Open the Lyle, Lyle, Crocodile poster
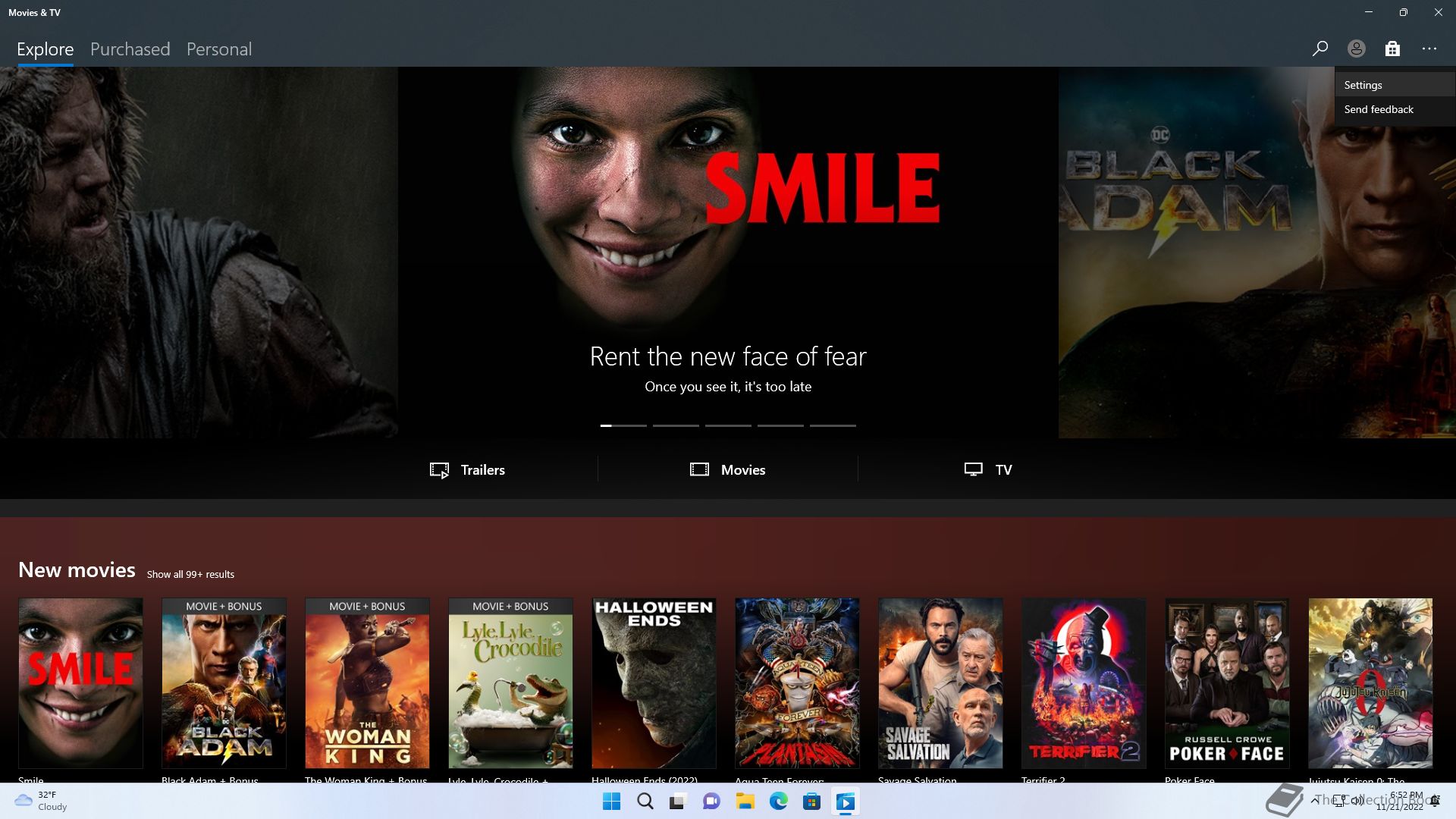Viewport: 1456px width, 819px height. (510, 683)
